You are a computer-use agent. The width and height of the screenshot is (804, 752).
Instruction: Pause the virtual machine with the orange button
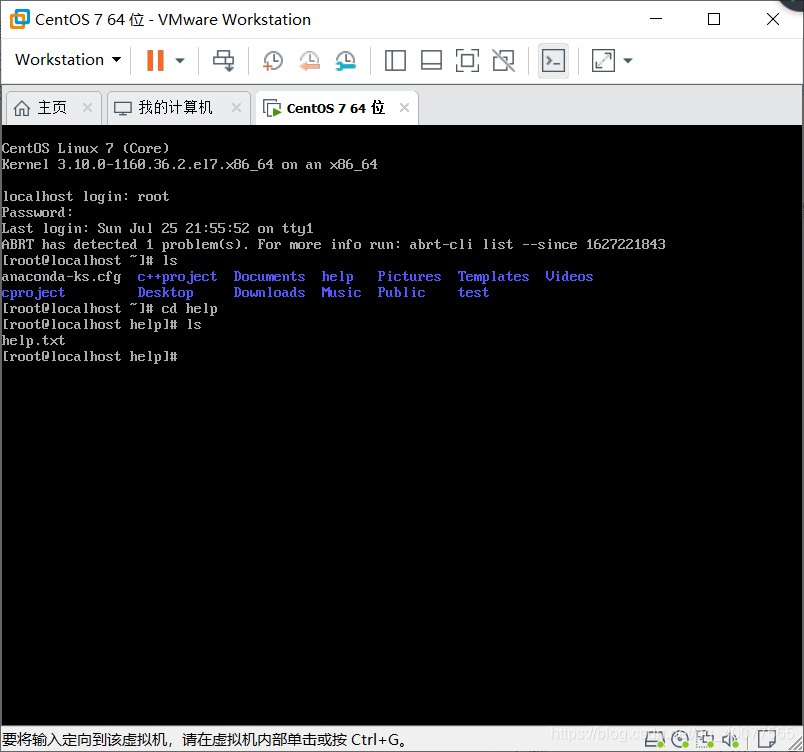(155, 60)
